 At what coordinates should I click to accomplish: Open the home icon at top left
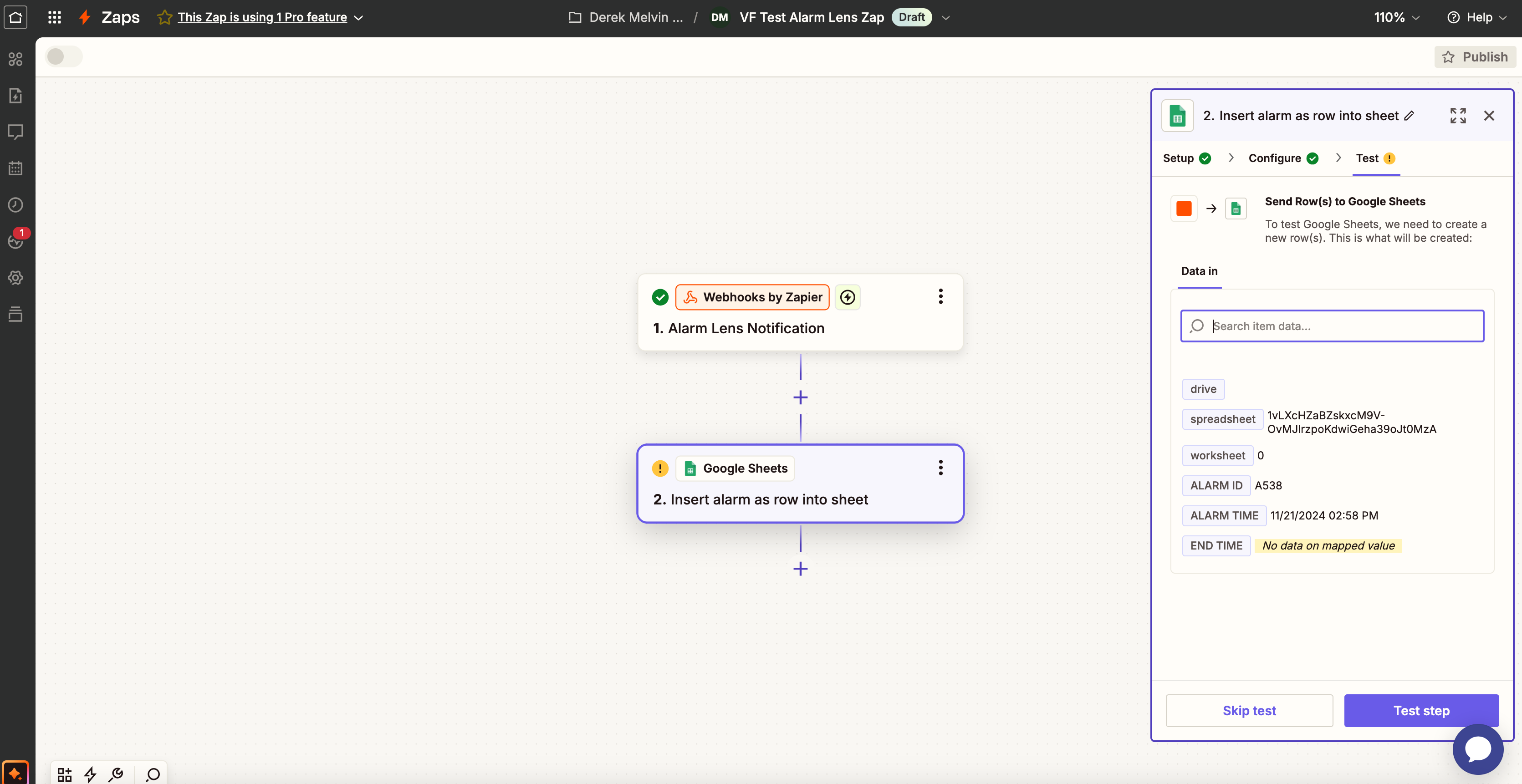[x=15, y=17]
